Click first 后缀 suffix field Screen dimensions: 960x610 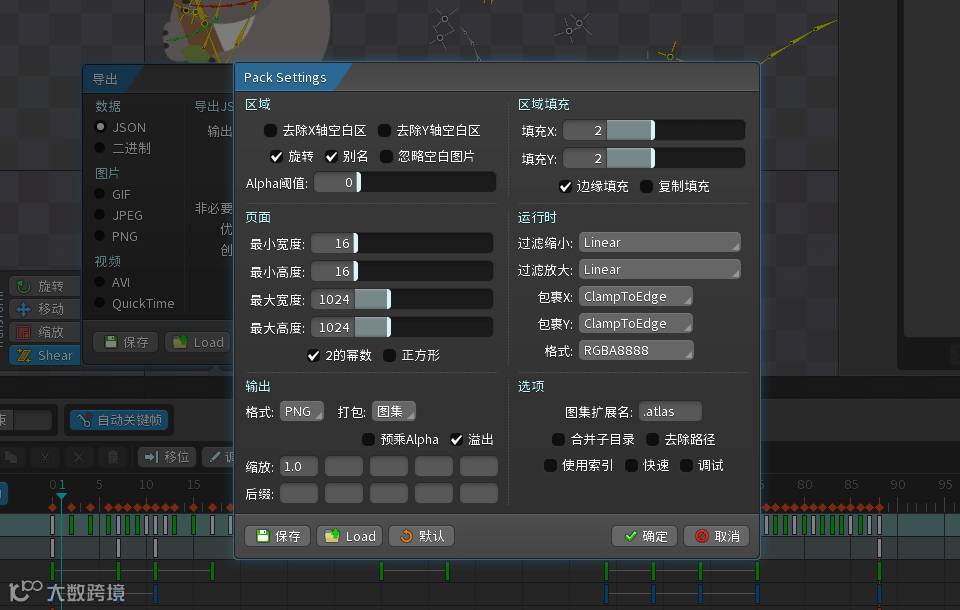tap(299, 493)
